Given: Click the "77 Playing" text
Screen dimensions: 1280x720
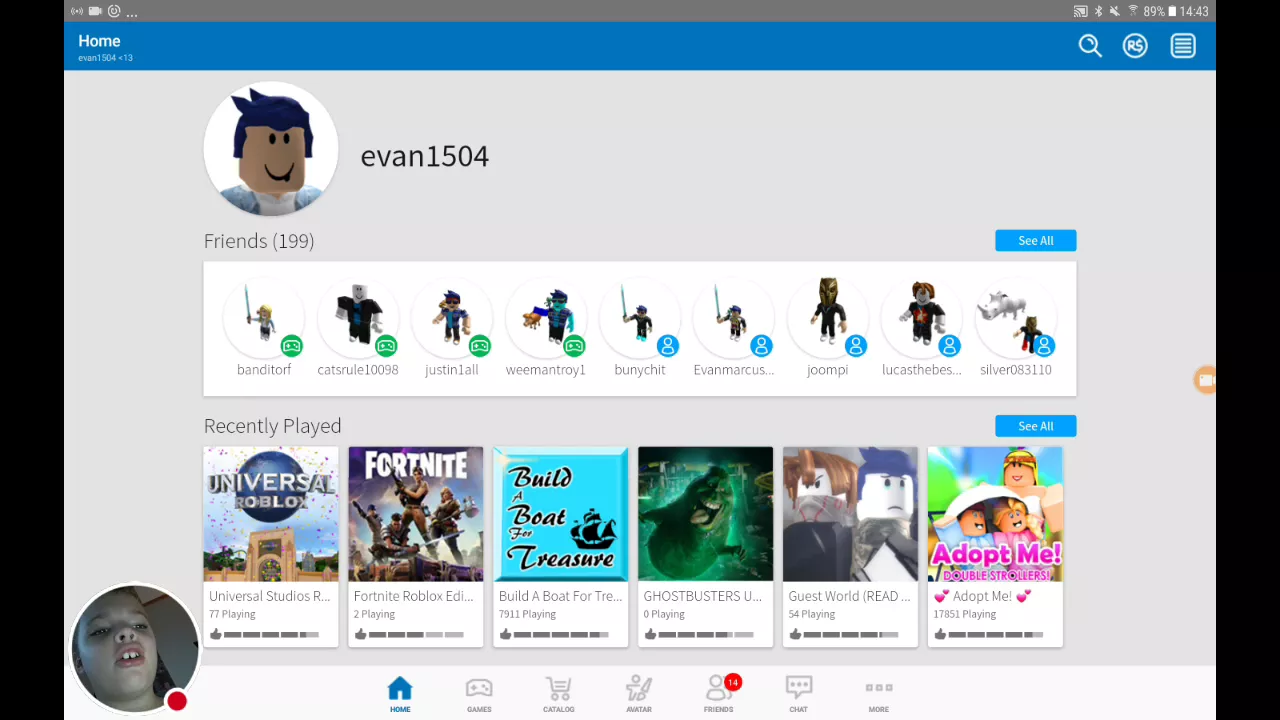Looking at the screenshot, I should [x=232, y=614].
